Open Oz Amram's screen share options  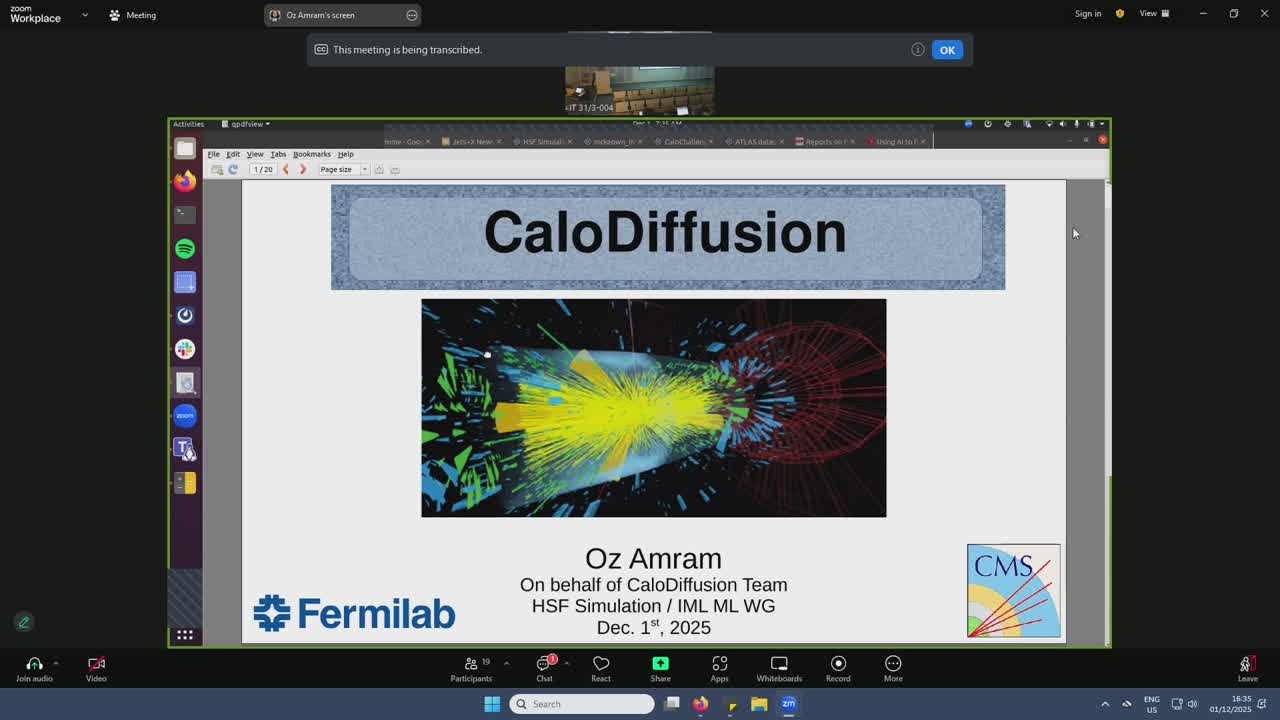(411, 15)
